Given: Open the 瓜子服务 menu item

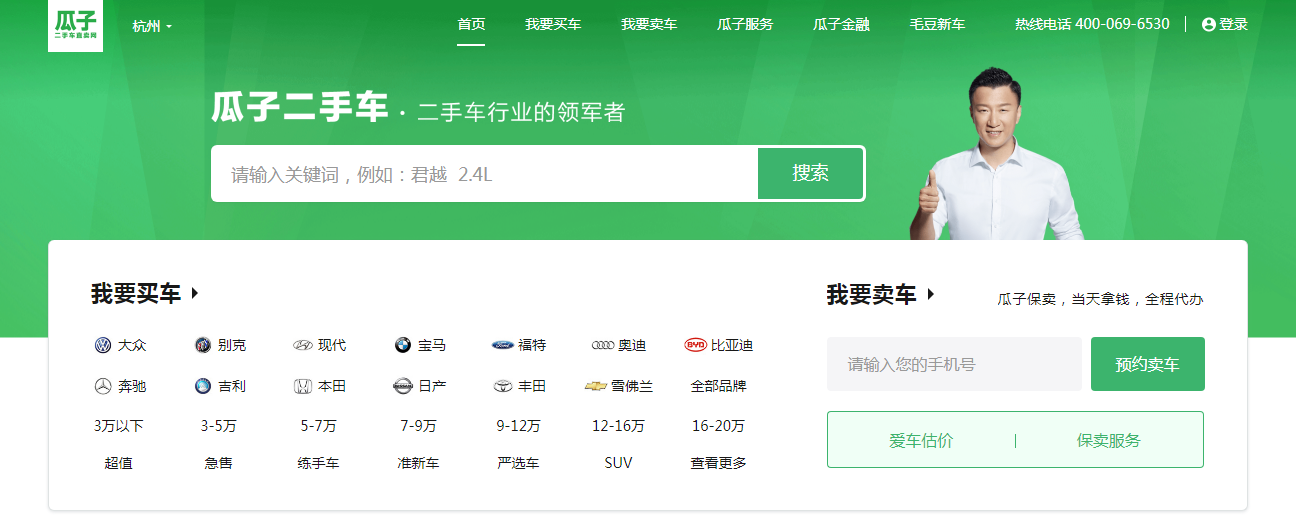Looking at the screenshot, I should click(745, 24).
